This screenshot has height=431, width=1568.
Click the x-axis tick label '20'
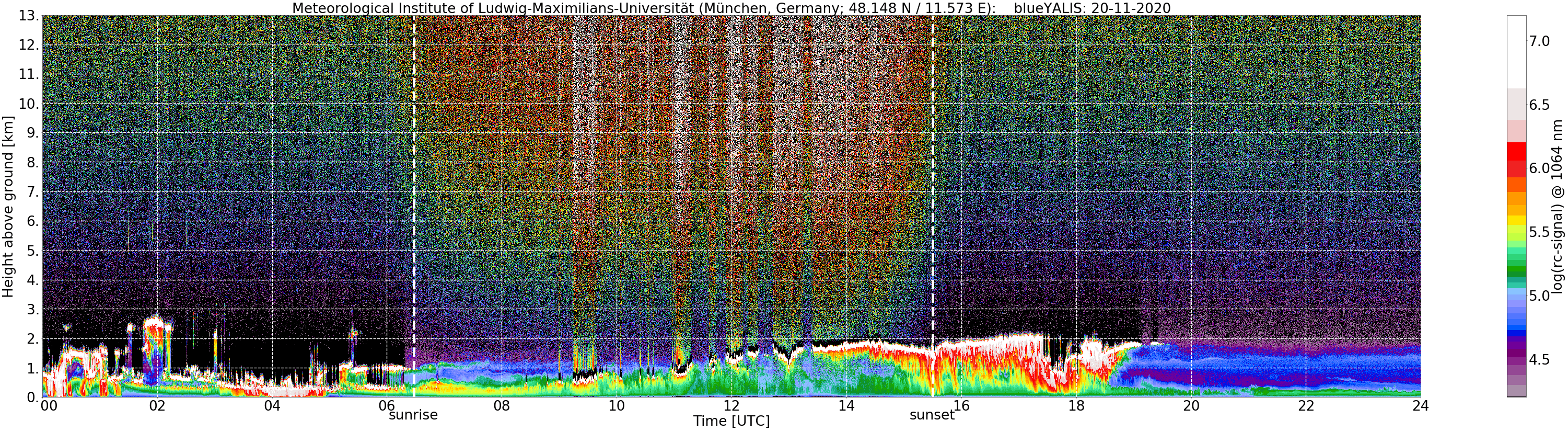1191,405
